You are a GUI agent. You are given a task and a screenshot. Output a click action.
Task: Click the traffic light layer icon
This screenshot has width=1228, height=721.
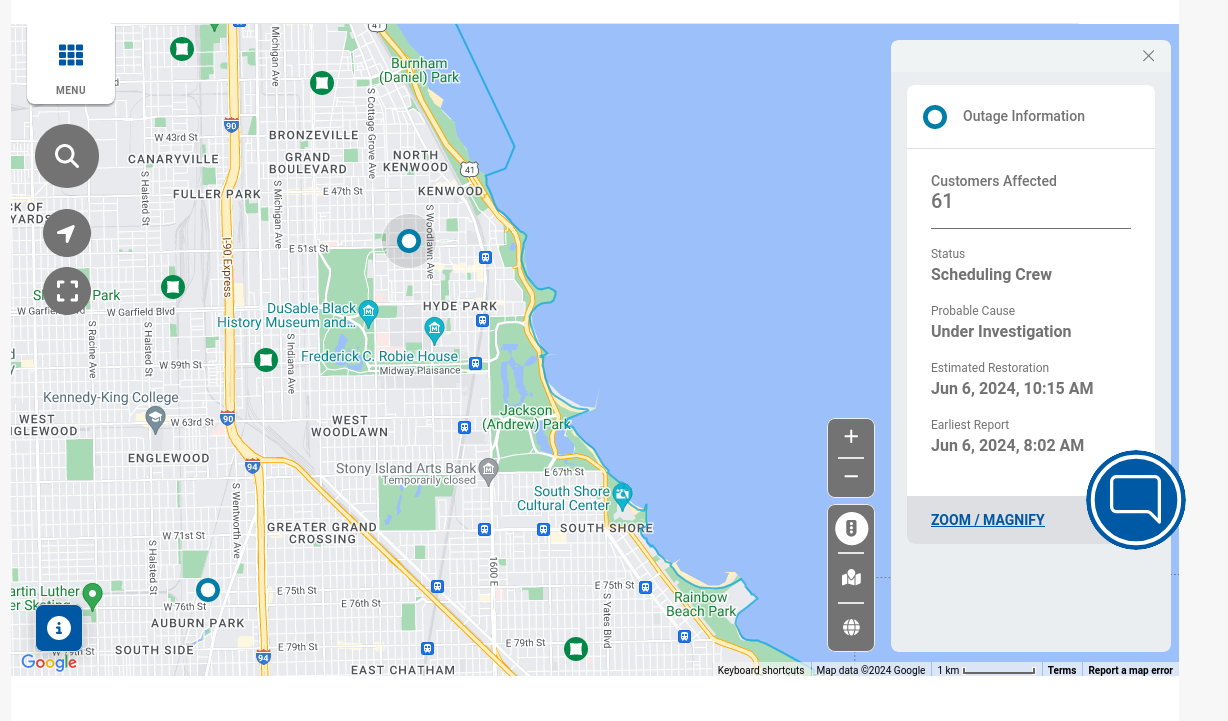[851, 528]
